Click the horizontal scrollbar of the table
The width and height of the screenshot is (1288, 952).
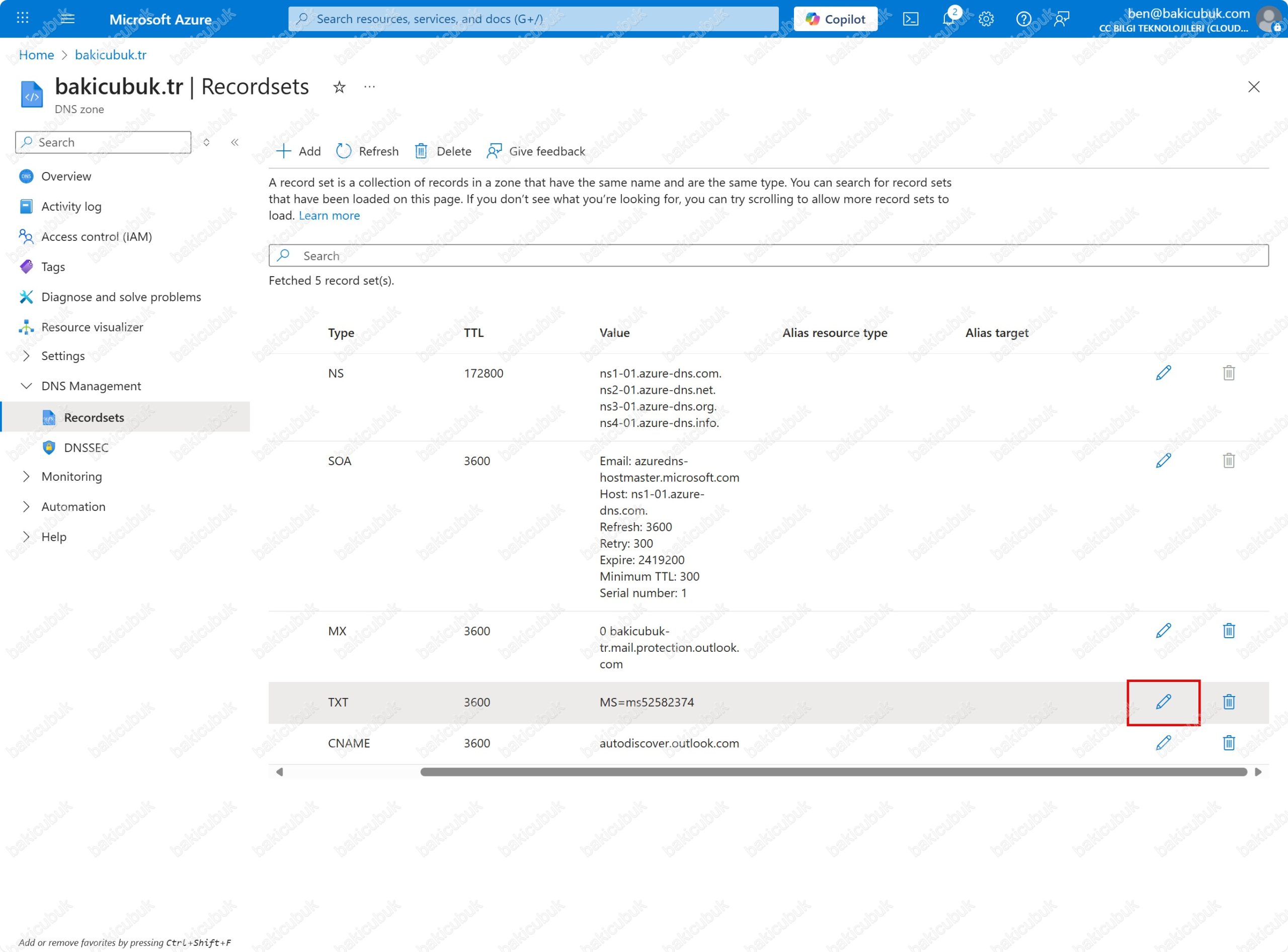(x=833, y=771)
